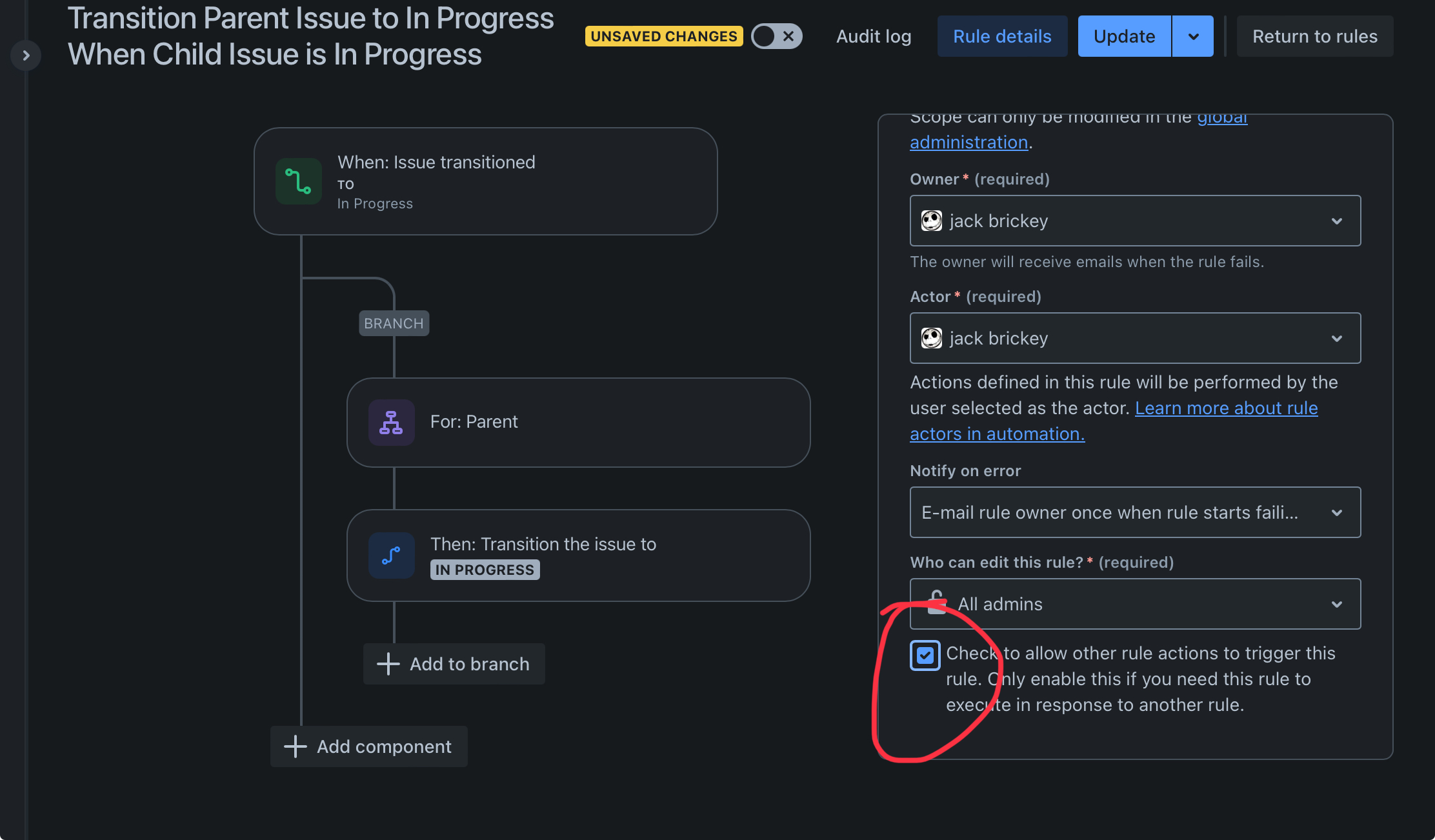
Task: Dismiss unsaved changes with the X button
Action: tap(789, 36)
